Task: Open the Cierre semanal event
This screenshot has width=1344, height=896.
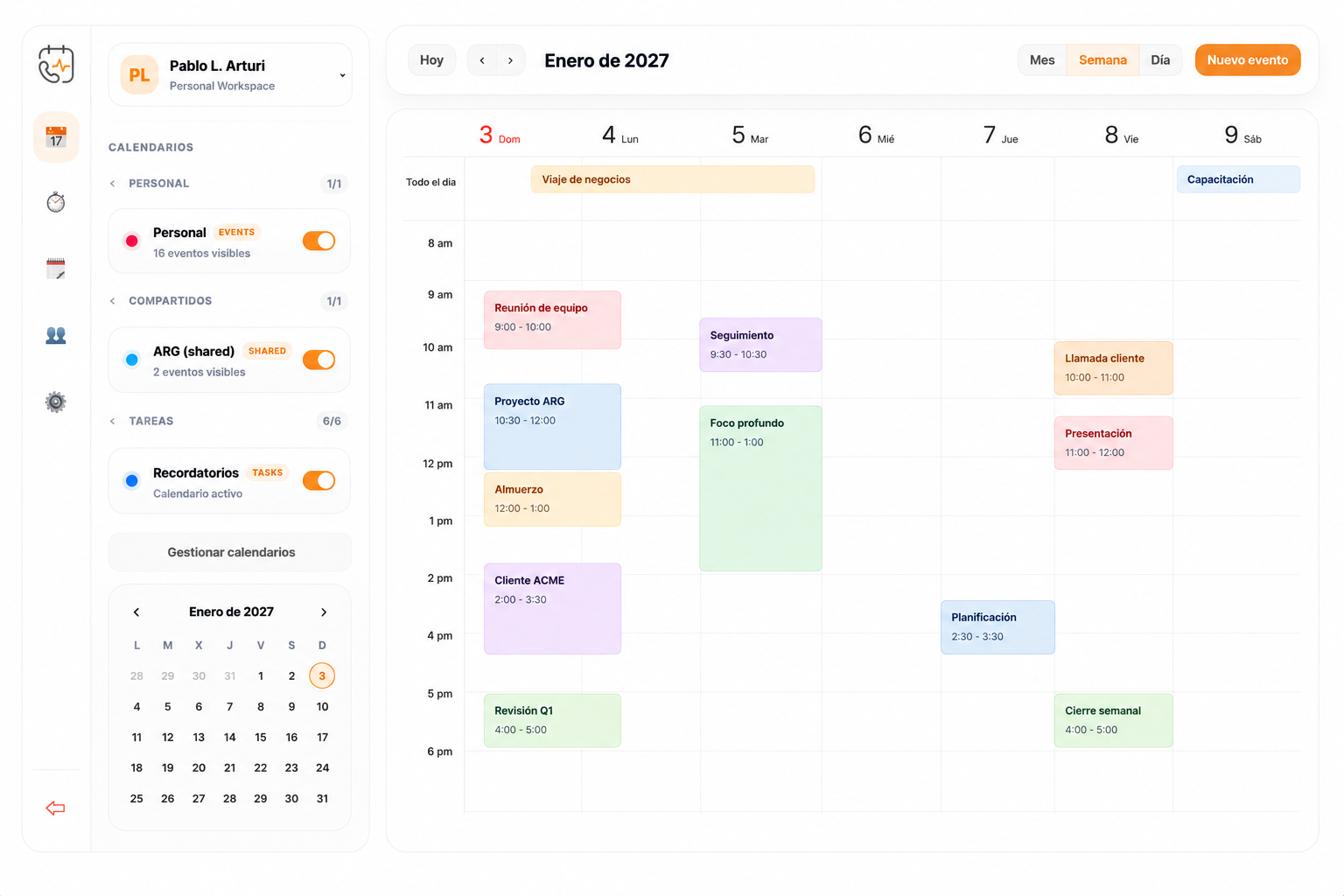Action: 1113,721
